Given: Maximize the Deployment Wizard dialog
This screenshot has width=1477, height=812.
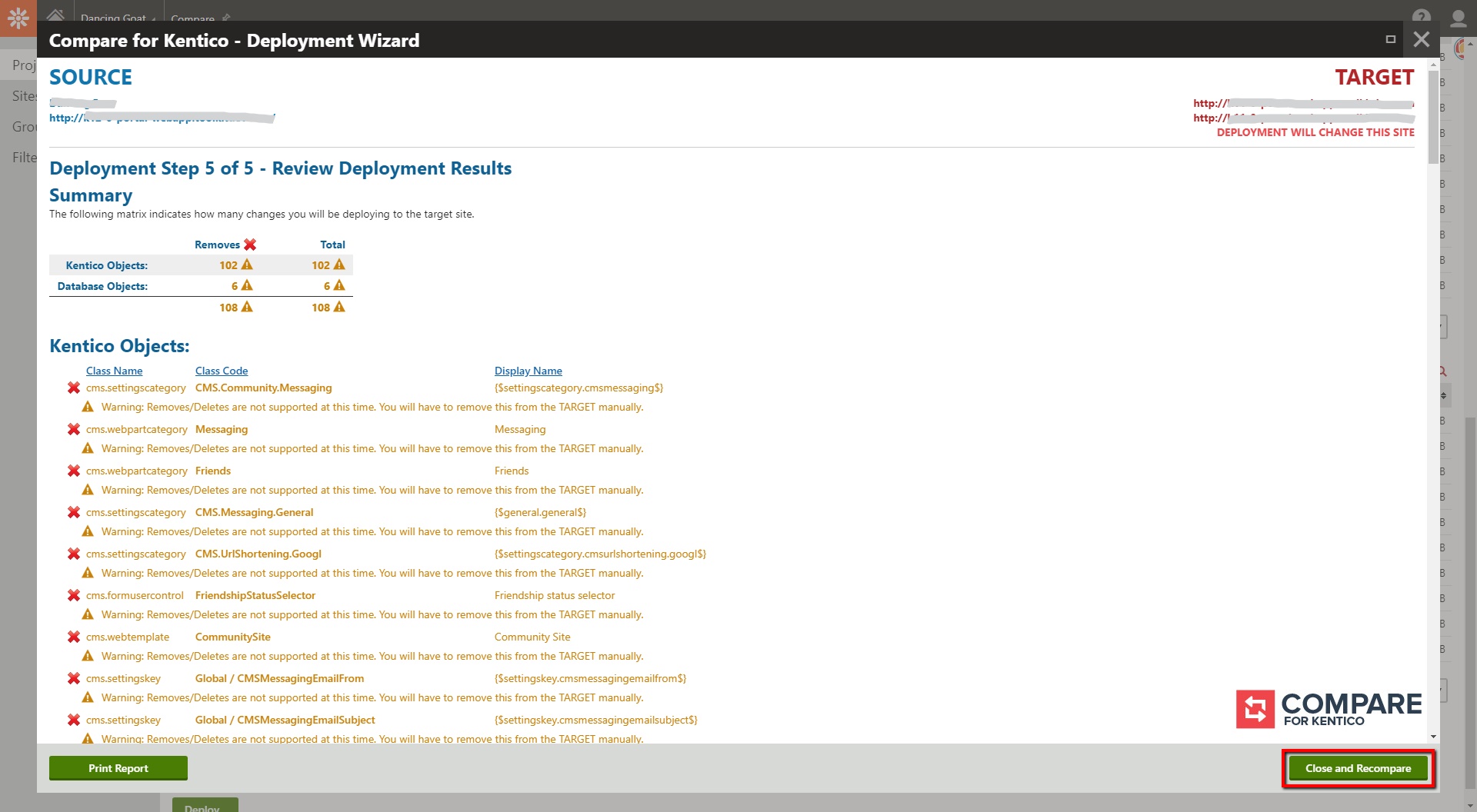Looking at the screenshot, I should [x=1390, y=39].
